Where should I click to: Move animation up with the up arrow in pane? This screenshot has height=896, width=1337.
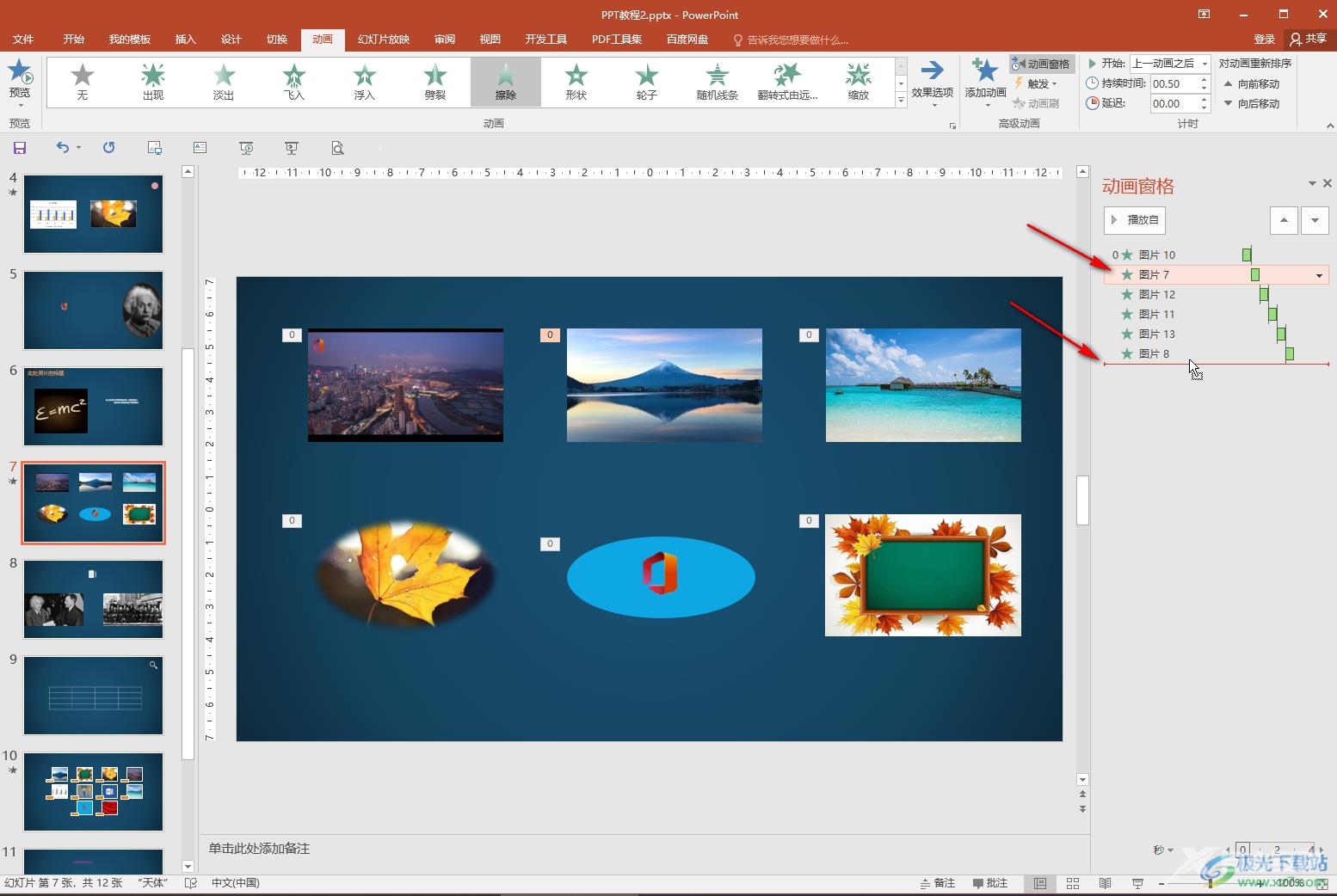1284,220
